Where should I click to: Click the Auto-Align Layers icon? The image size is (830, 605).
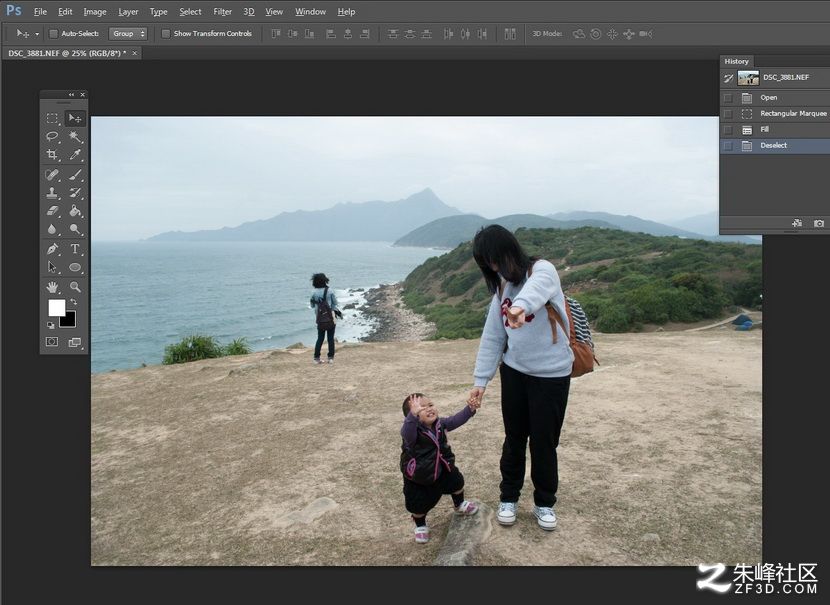(510, 34)
